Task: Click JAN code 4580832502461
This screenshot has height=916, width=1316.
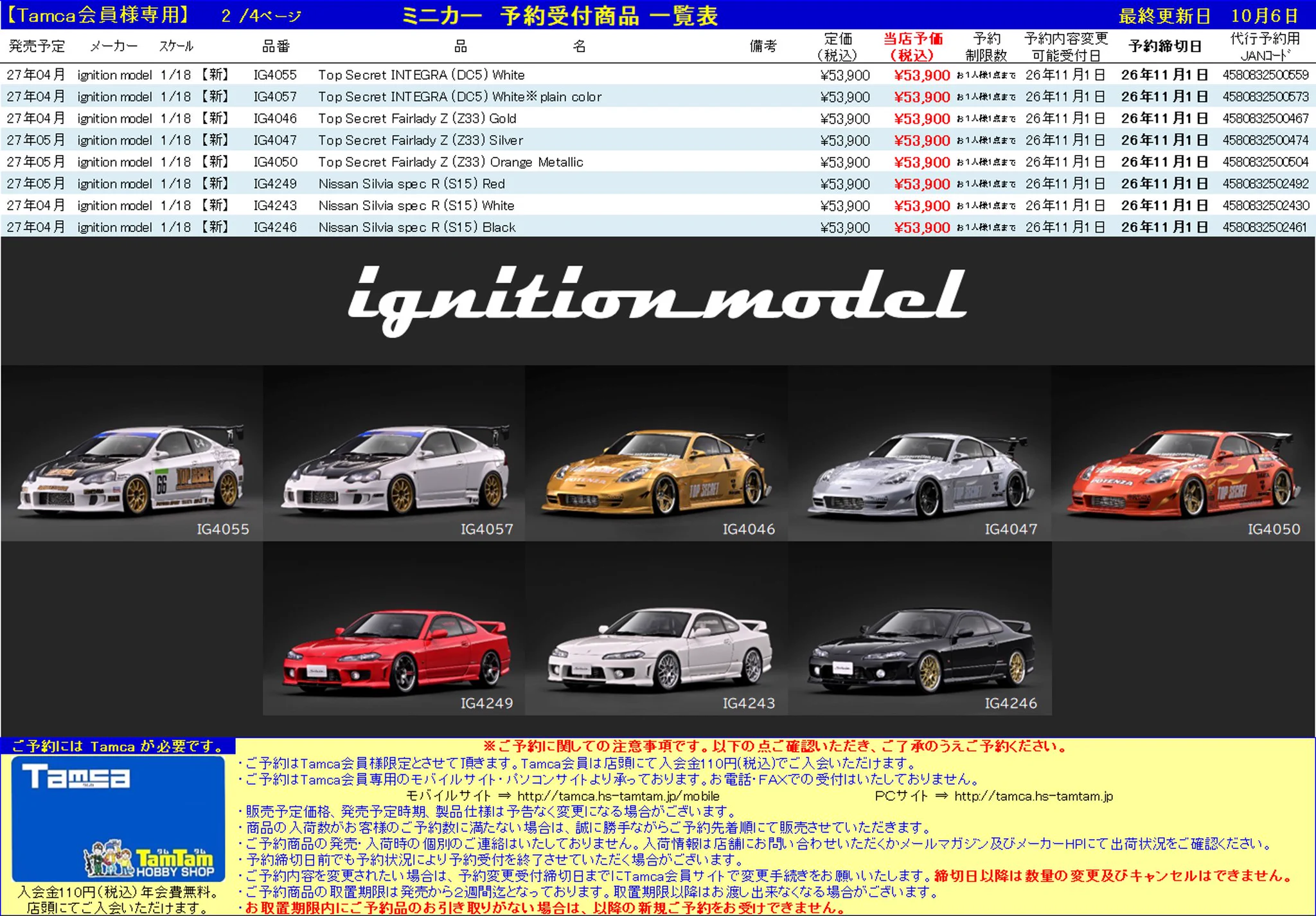Action: tap(1265, 228)
